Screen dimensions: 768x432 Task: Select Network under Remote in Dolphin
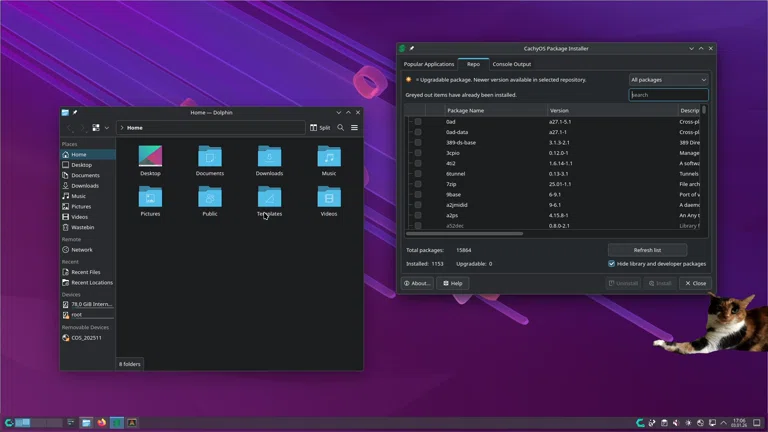click(x=88, y=250)
